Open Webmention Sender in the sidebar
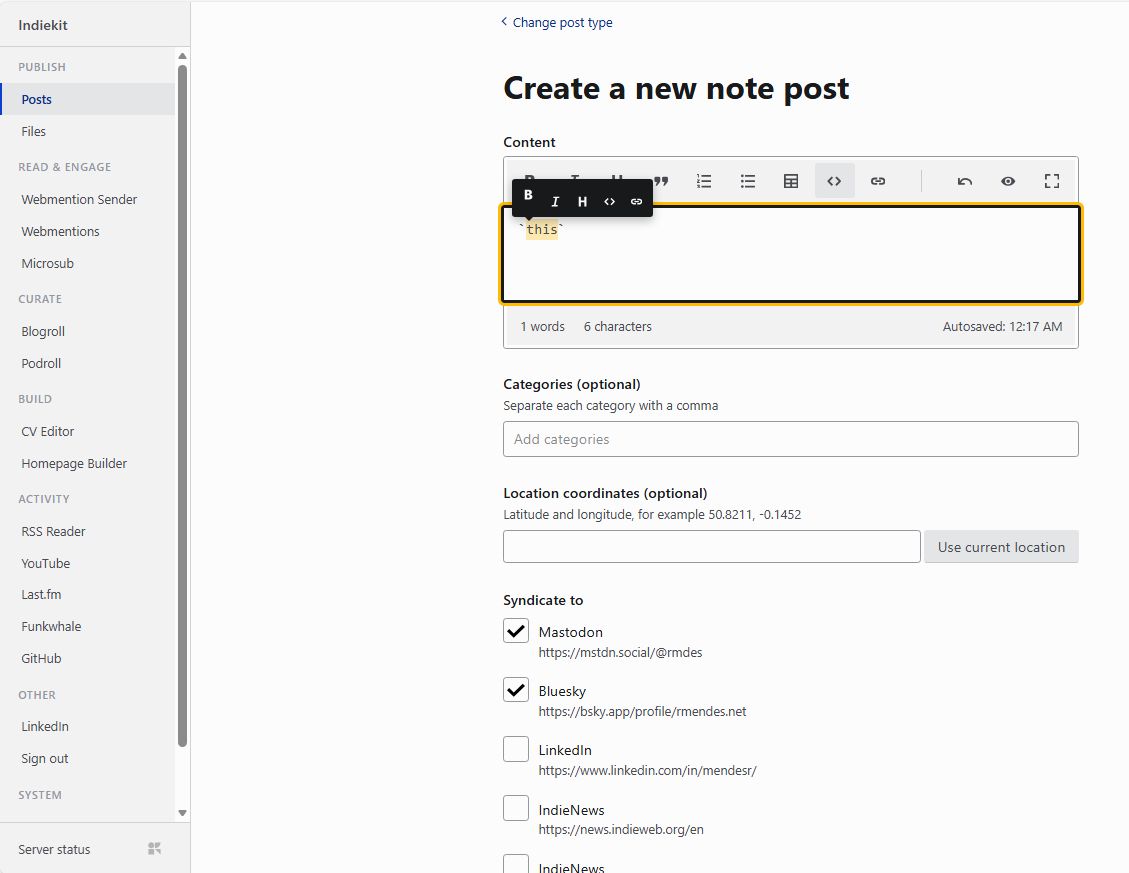This screenshot has height=873, width=1129. (79, 199)
